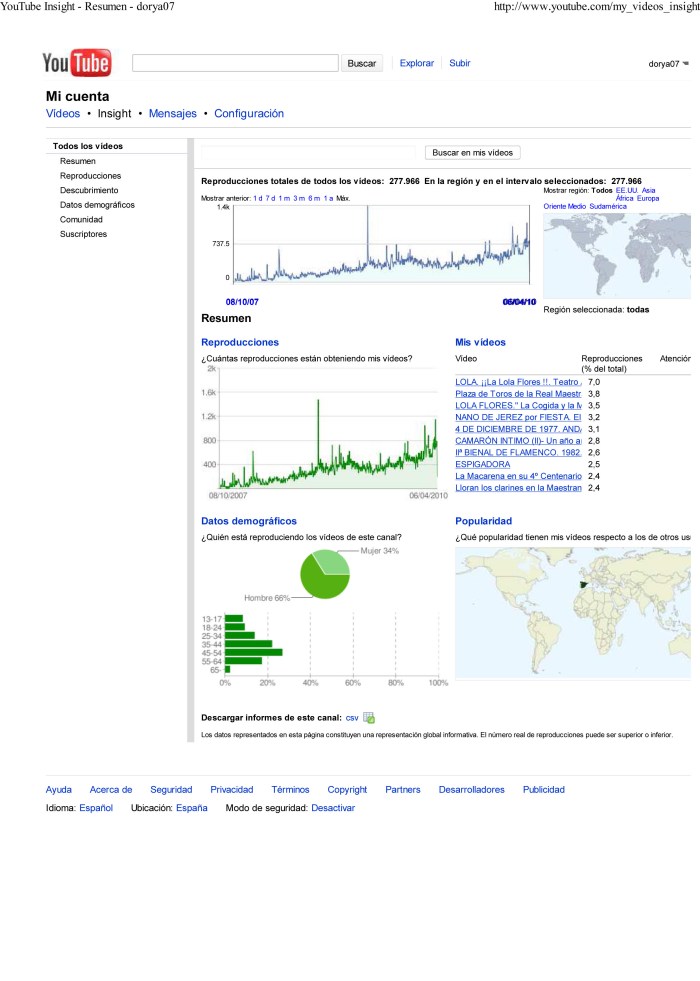Click in the top search input field
The width and height of the screenshot is (700, 981).
coord(235,63)
